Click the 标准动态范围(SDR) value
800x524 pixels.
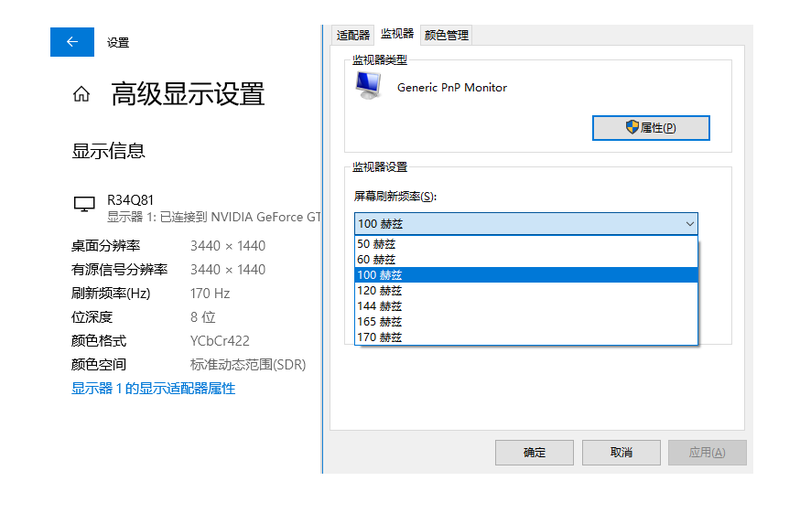click(248, 365)
